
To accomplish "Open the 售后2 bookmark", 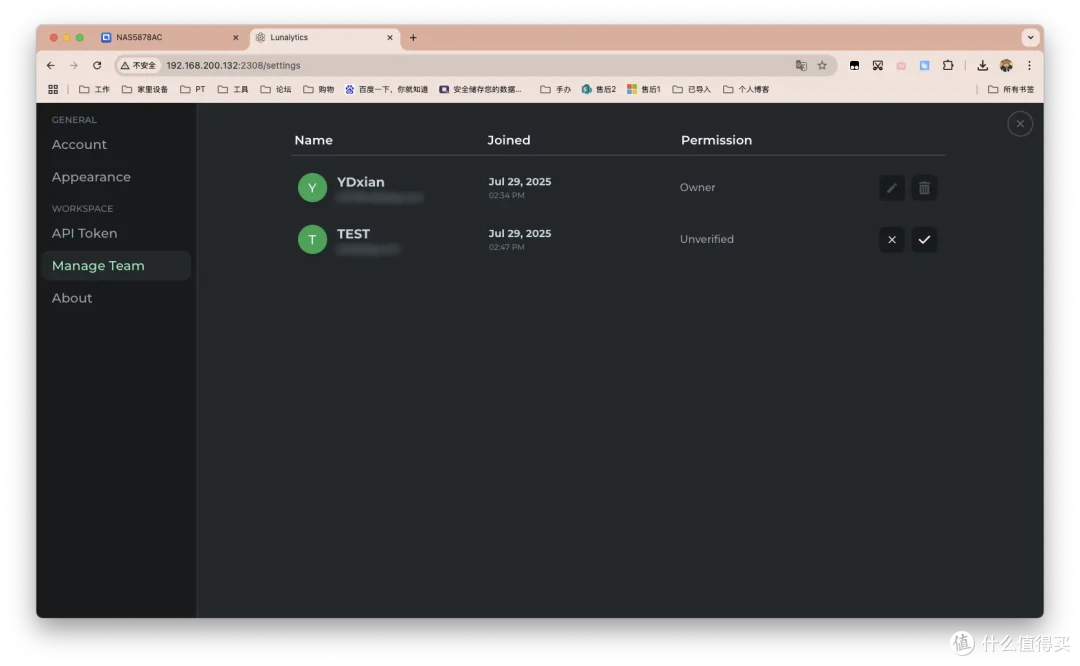I will (599, 90).
